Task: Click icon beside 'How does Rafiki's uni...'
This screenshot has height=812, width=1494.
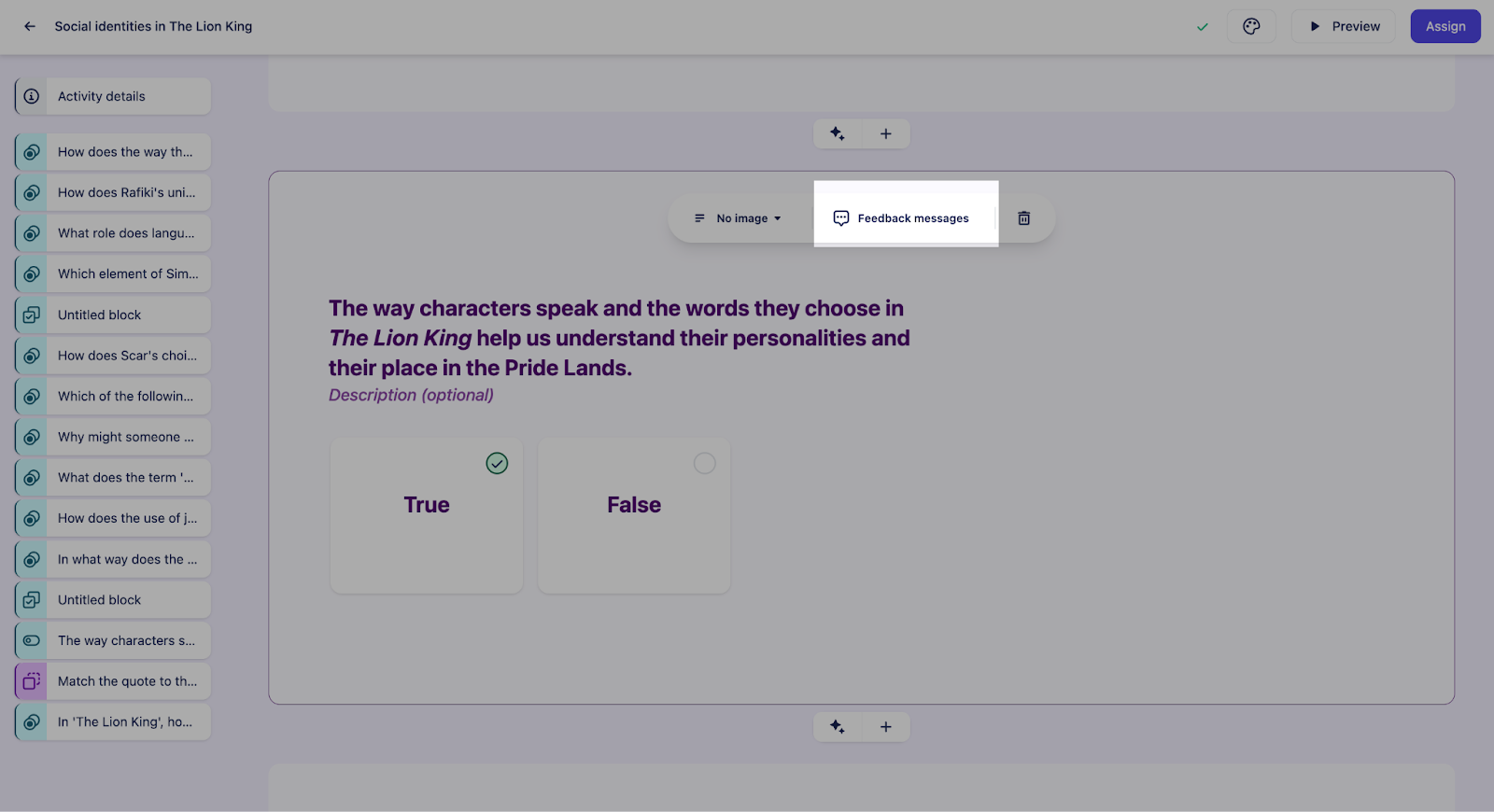Action: pyautogui.click(x=32, y=192)
